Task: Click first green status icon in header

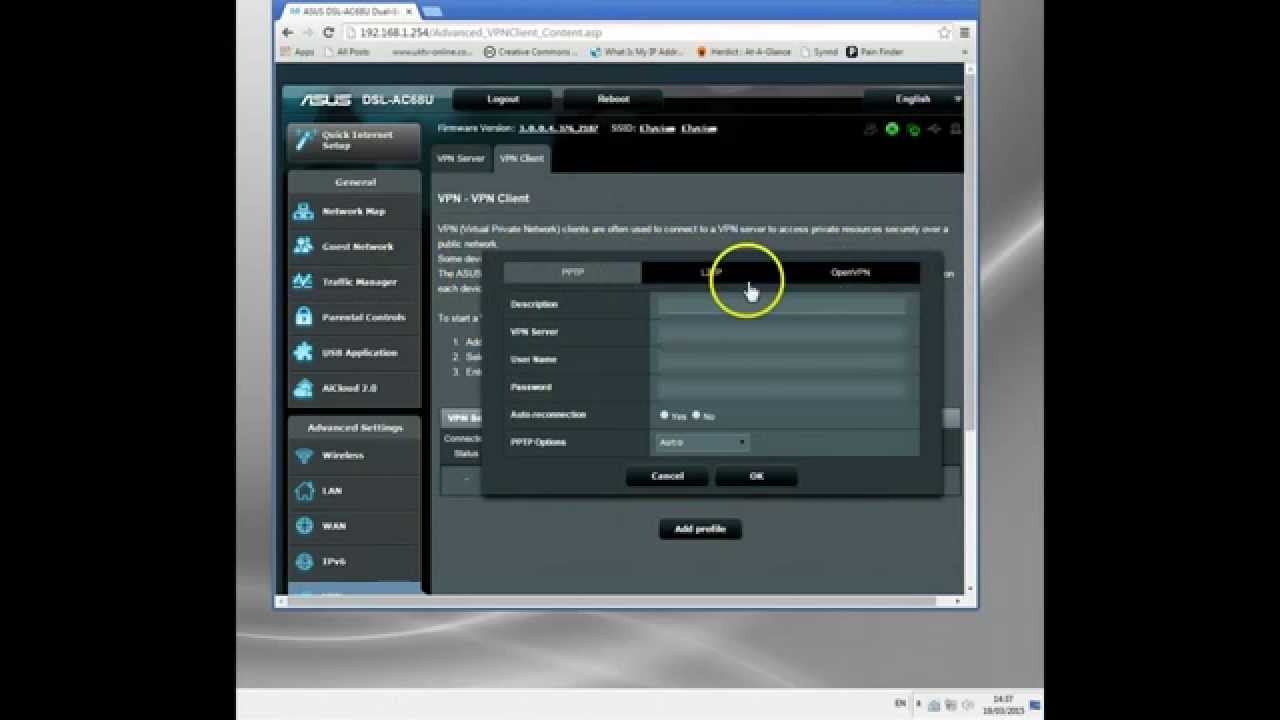Action: pos(891,129)
